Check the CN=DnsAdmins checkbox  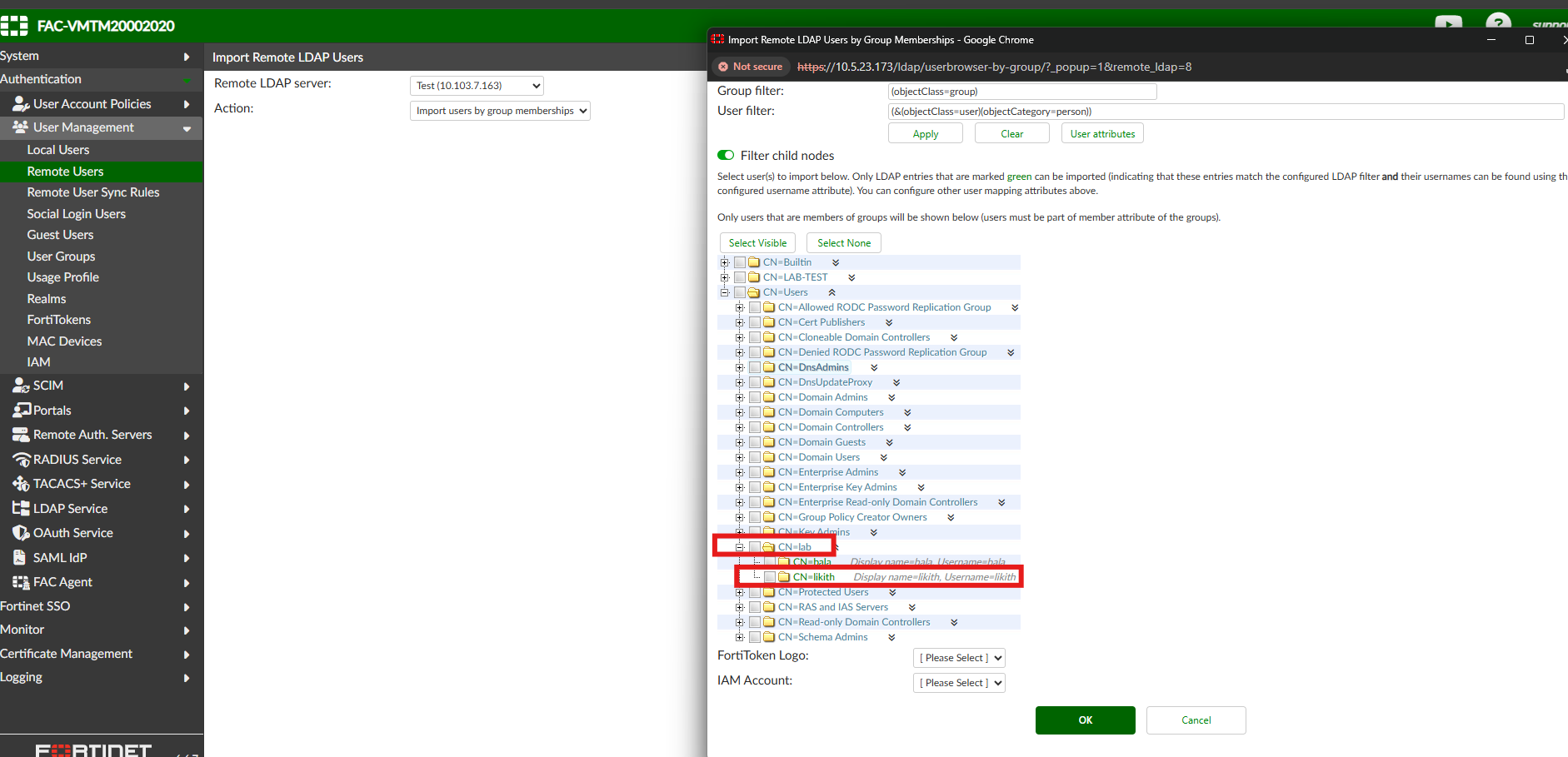point(755,367)
